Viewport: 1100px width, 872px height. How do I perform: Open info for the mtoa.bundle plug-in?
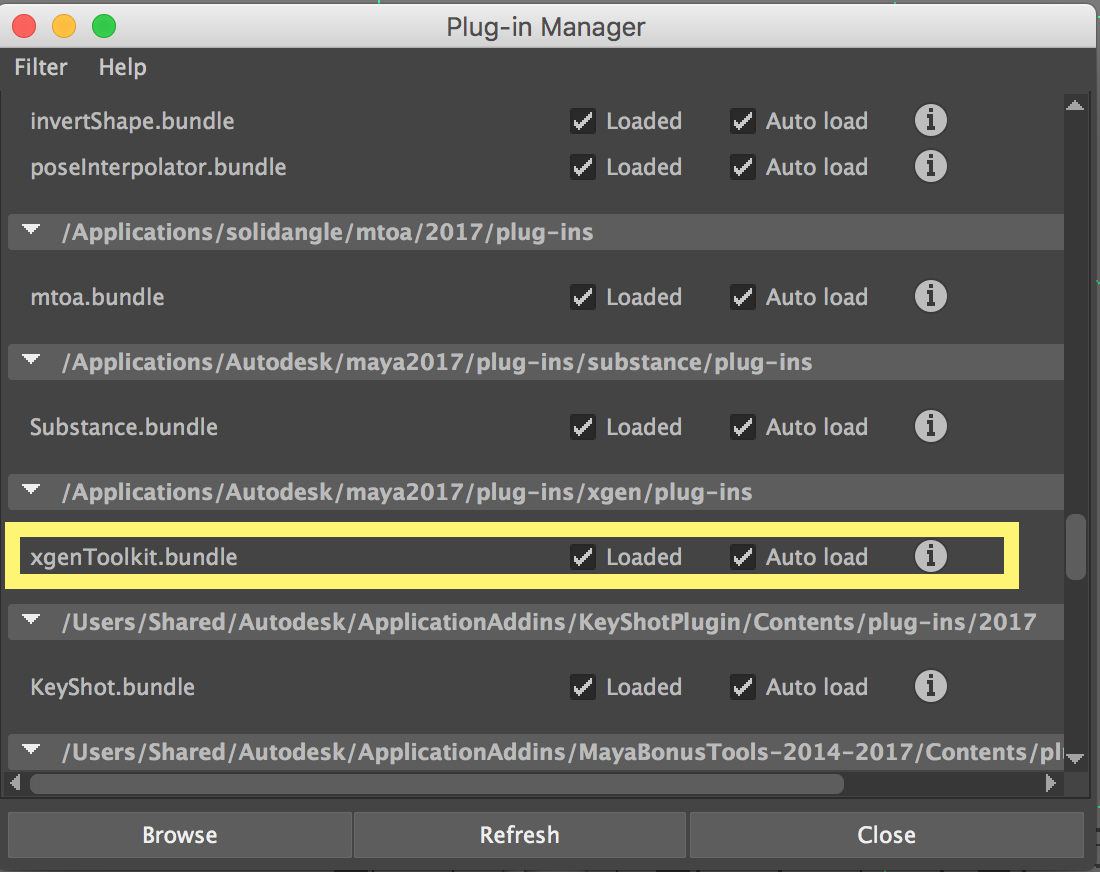tap(930, 296)
